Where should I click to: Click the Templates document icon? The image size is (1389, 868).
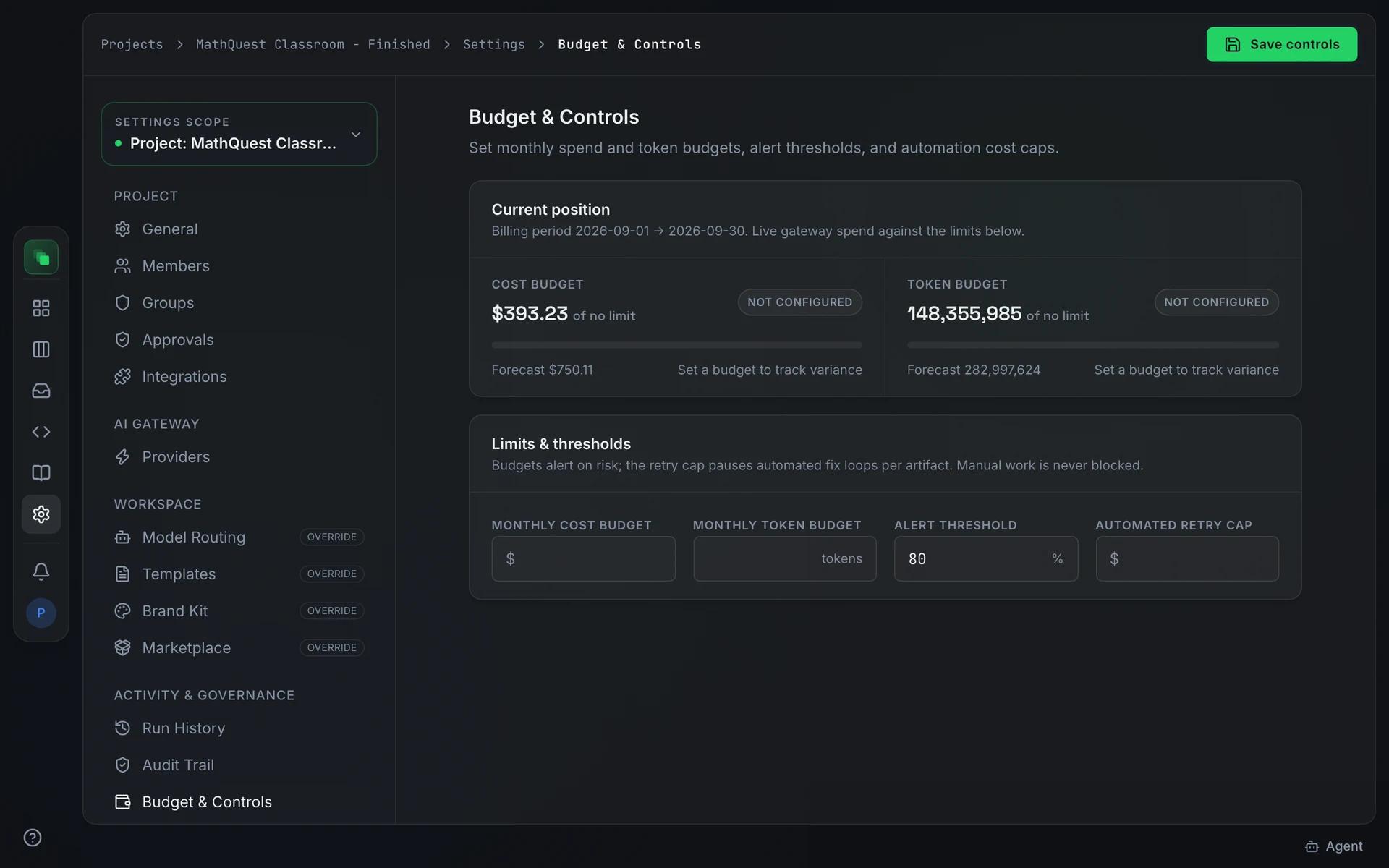(122, 574)
